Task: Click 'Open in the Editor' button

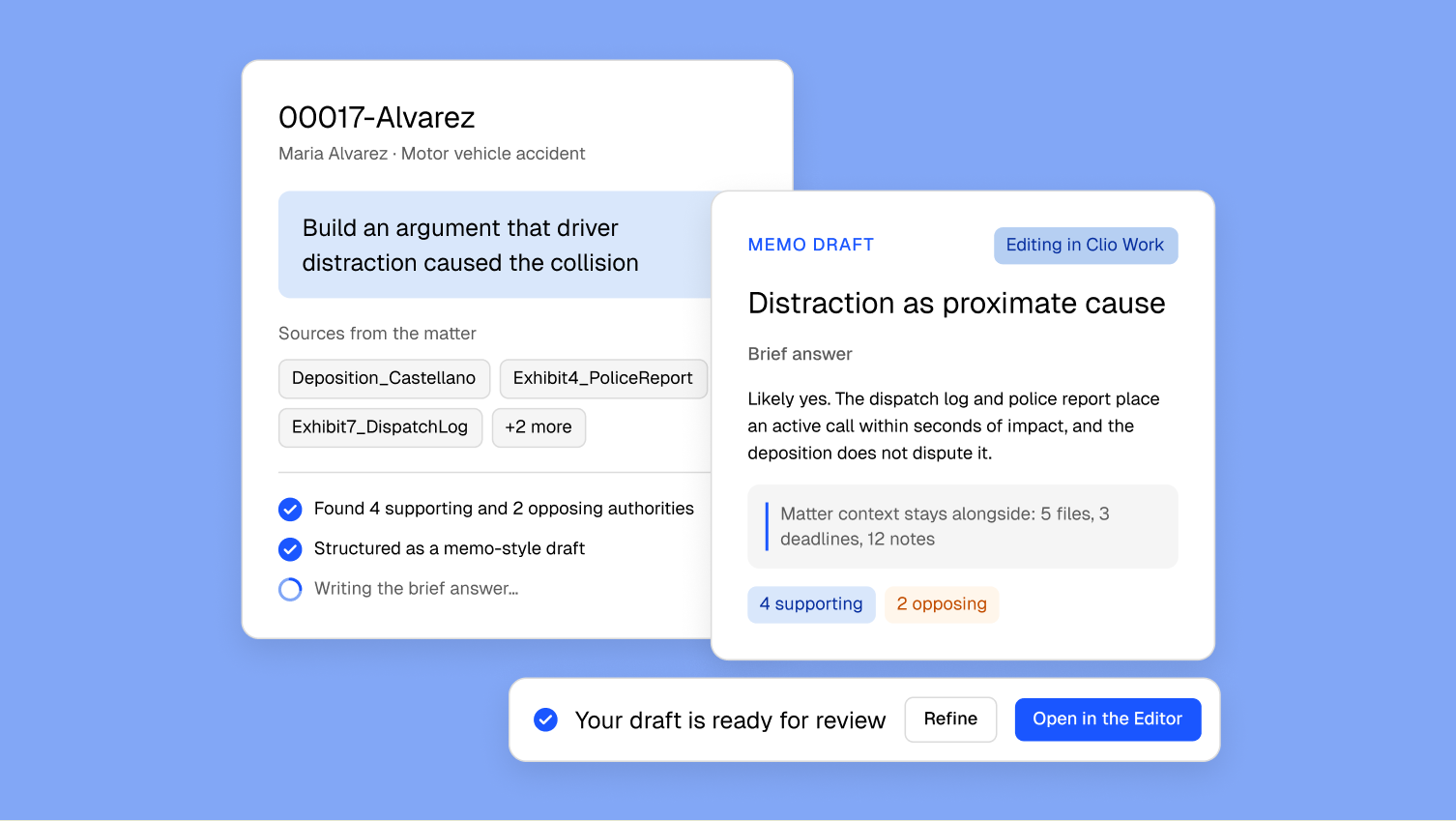Action: click(1108, 719)
